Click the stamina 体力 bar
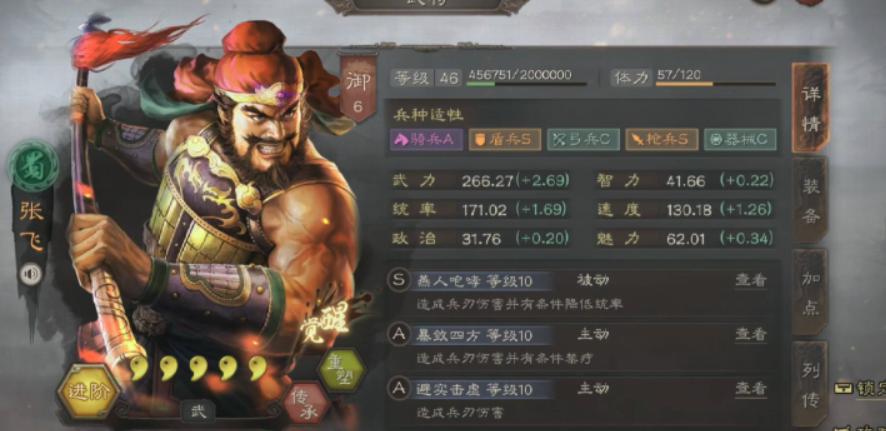The image size is (886, 431). [x=715, y=84]
